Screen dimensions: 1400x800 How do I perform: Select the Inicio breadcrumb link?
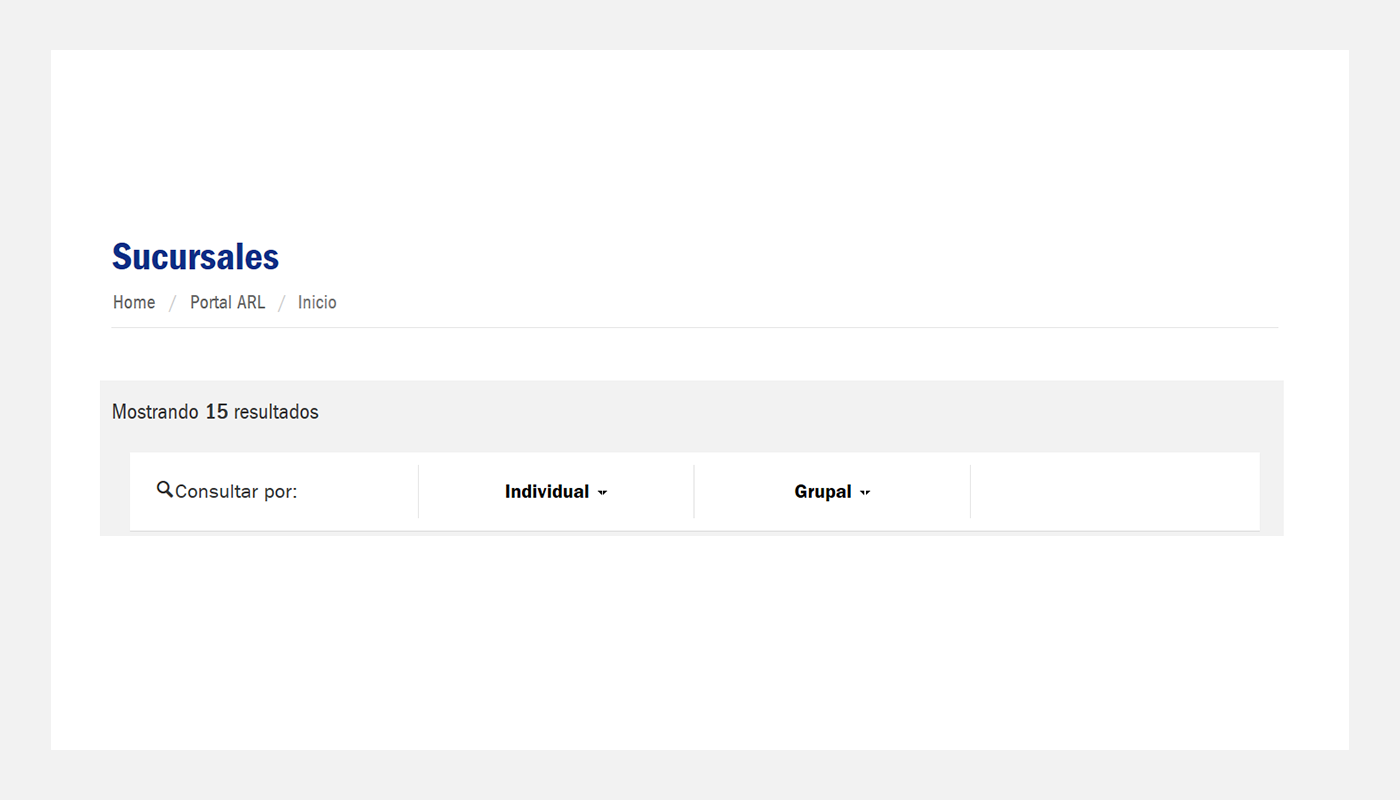tap(317, 302)
